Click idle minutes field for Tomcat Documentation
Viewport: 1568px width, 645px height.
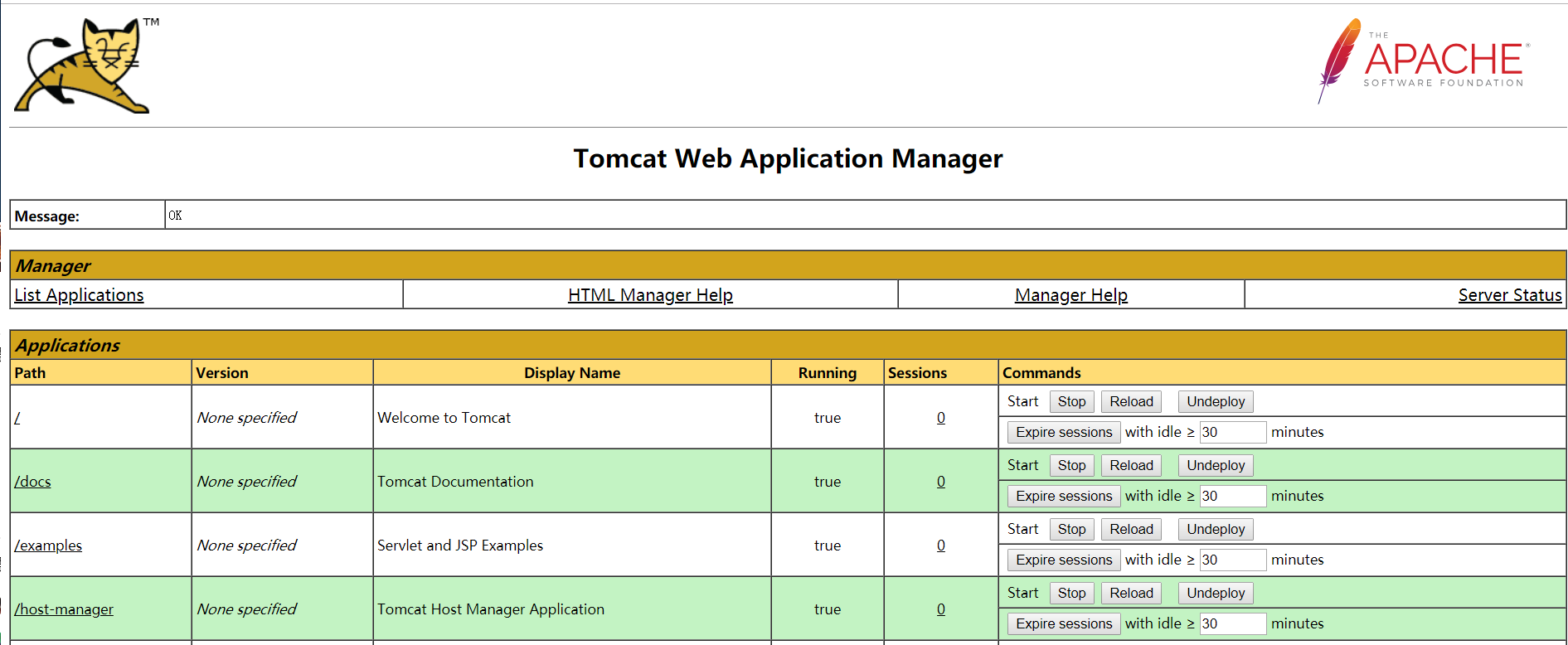pyautogui.click(x=1233, y=496)
